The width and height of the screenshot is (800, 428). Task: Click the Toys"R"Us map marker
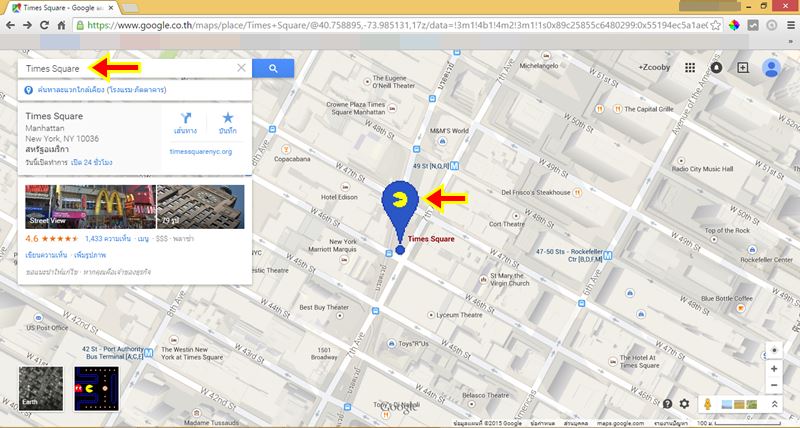[x=391, y=344]
